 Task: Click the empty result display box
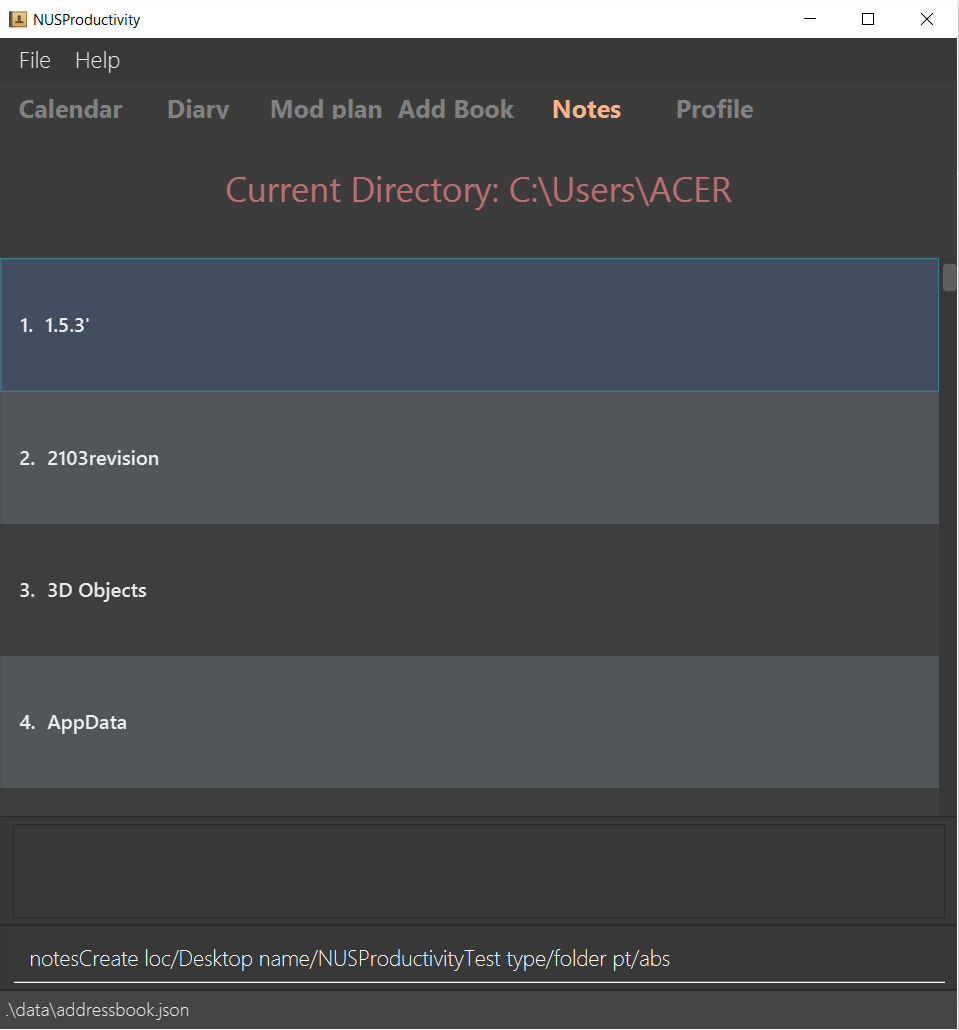(x=479, y=871)
